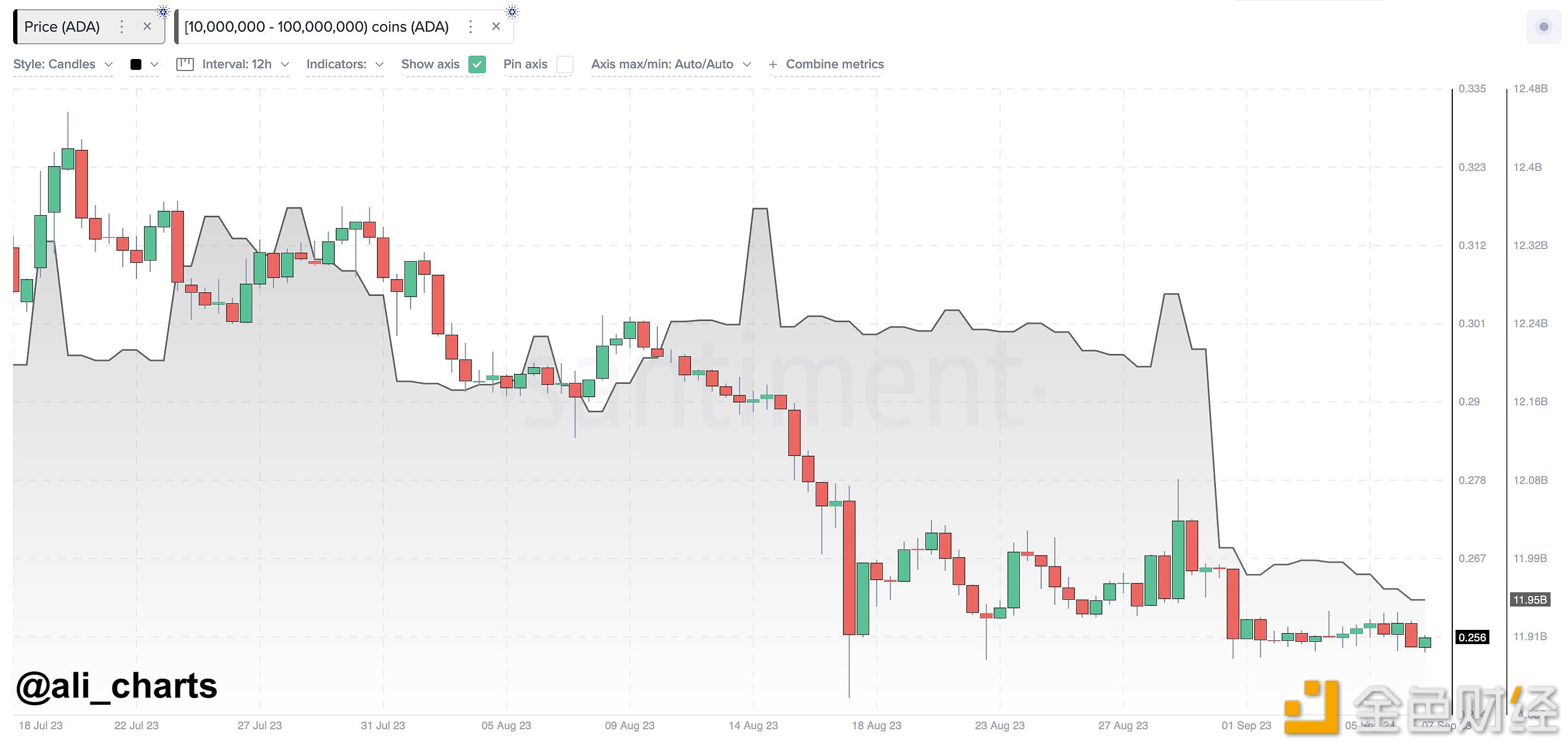Image resolution: width=1568 pixels, height=744 pixels.
Task: Click the 0.335 price axis label
Action: pos(1472,89)
